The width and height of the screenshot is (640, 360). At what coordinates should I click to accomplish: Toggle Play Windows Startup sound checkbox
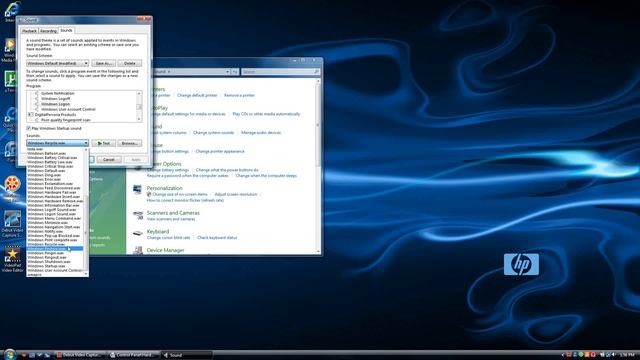click(x=29, y=129)
